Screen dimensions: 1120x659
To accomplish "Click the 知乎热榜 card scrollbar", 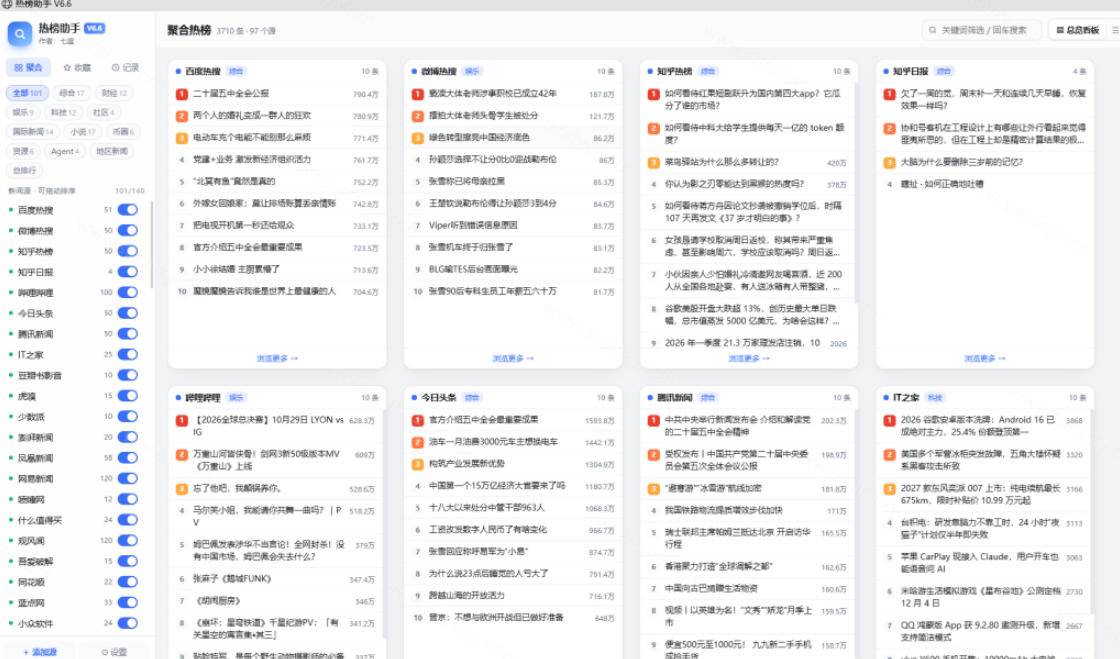I will click(x=856, y=193).
